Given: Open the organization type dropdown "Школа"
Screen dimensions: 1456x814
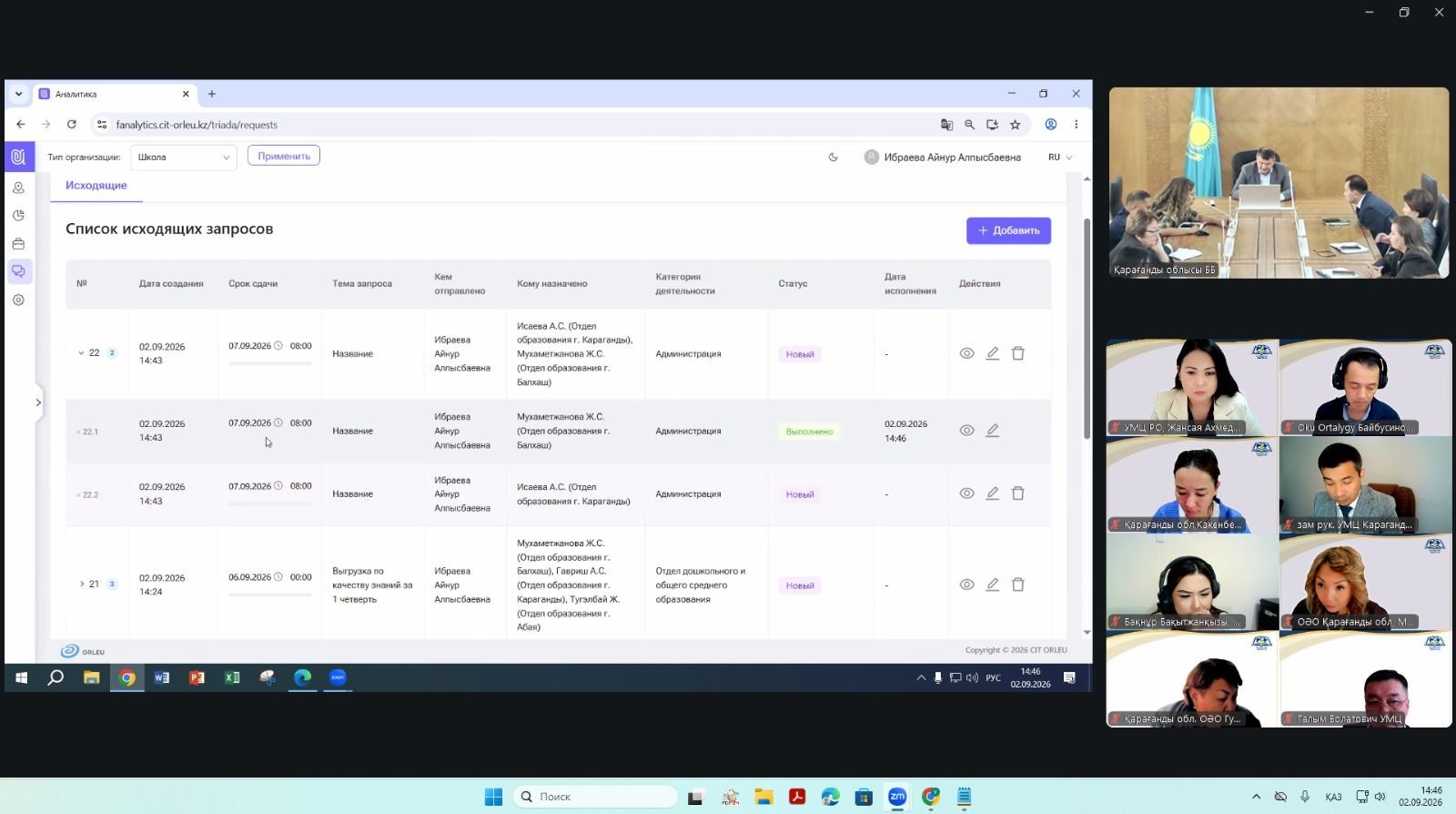Looking at the screenshot, I should 183,157.
